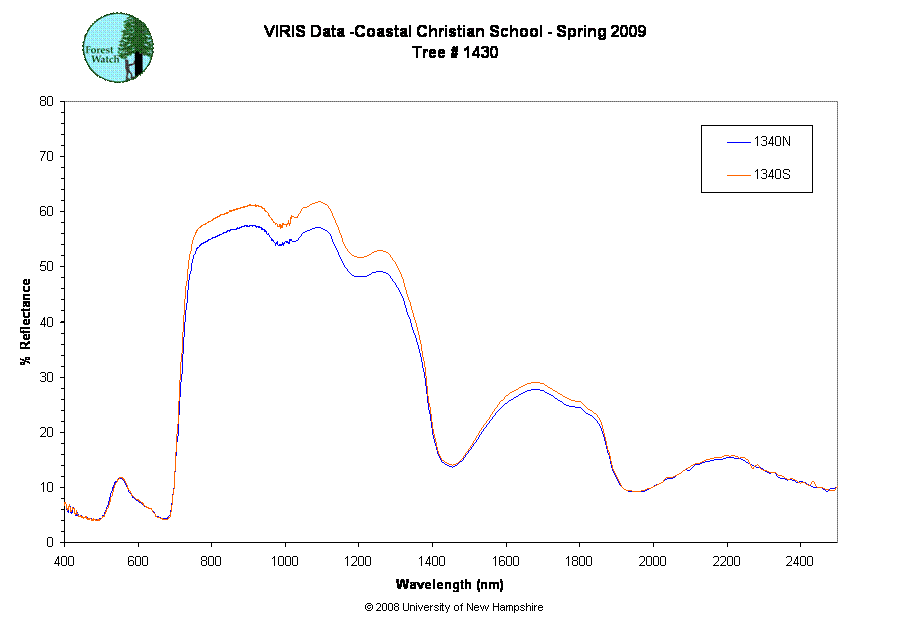Click the noisy left end of the curves

tap(71, 509)
